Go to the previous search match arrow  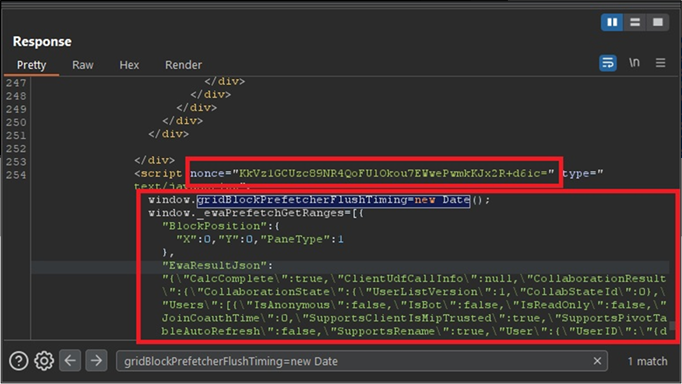pyautogui.click(x=70, y=361)
